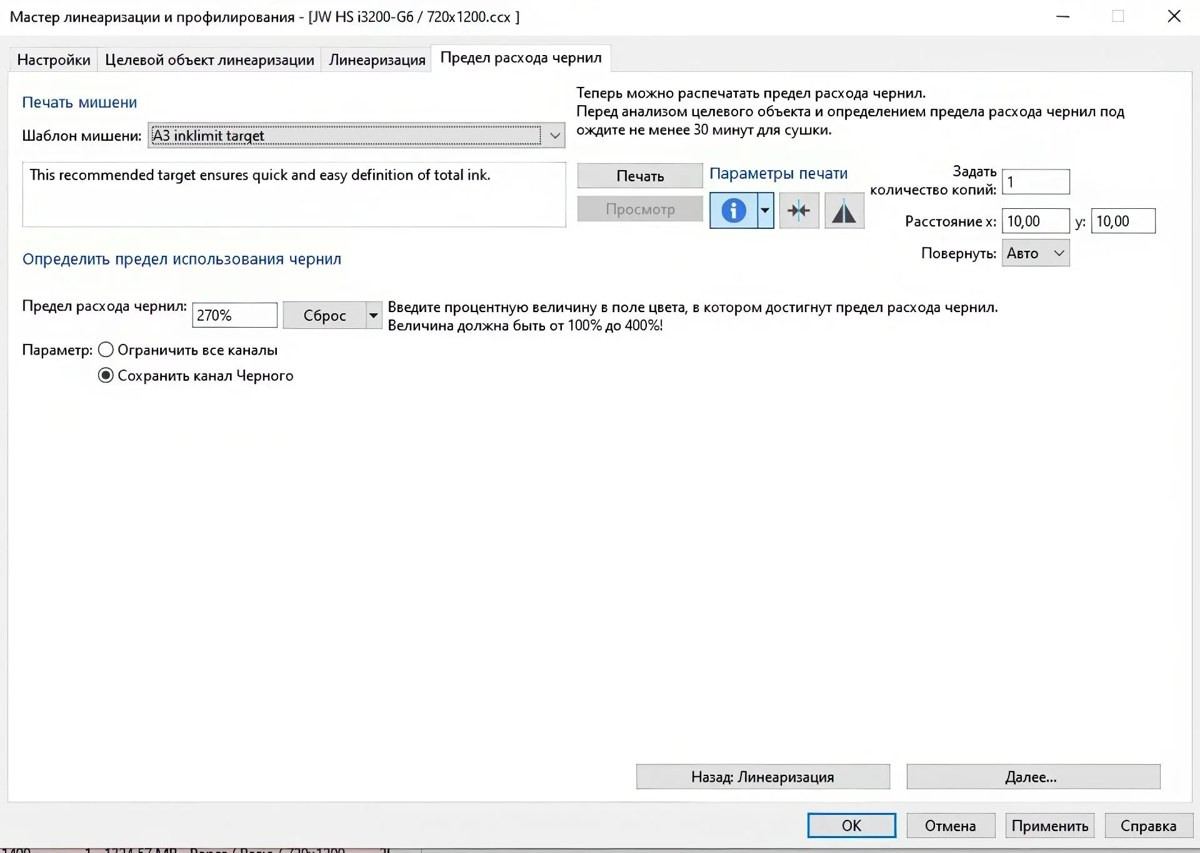
Task: Select Сохранить канал Черного radio button
Action: point(105,376)
